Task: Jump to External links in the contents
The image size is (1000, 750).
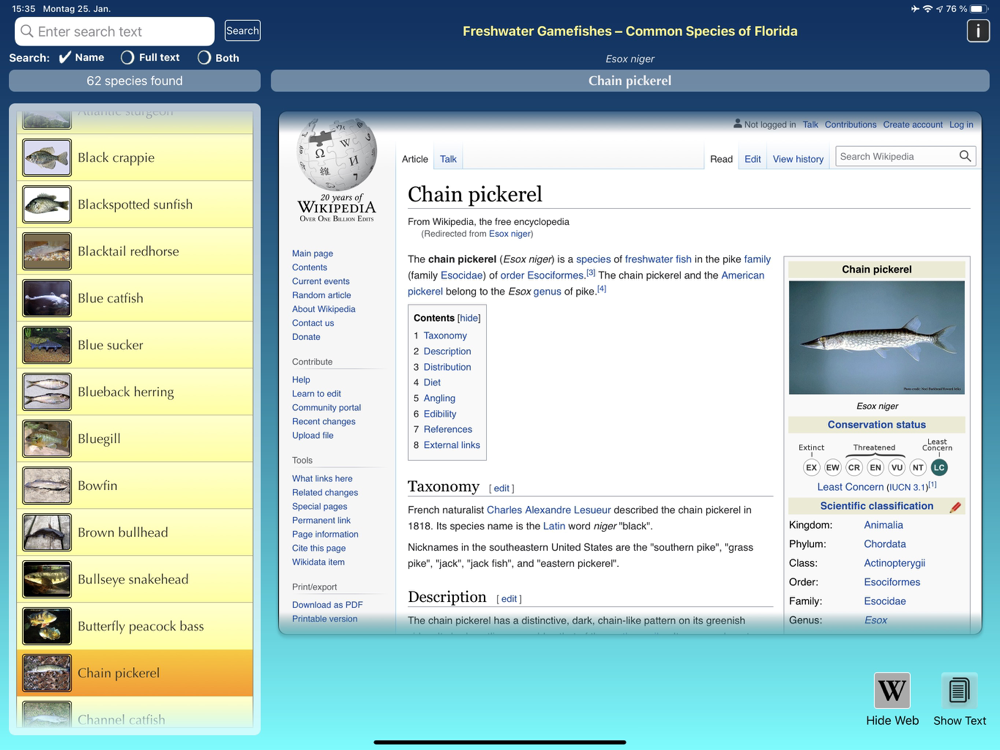Action: click(452, 445)
